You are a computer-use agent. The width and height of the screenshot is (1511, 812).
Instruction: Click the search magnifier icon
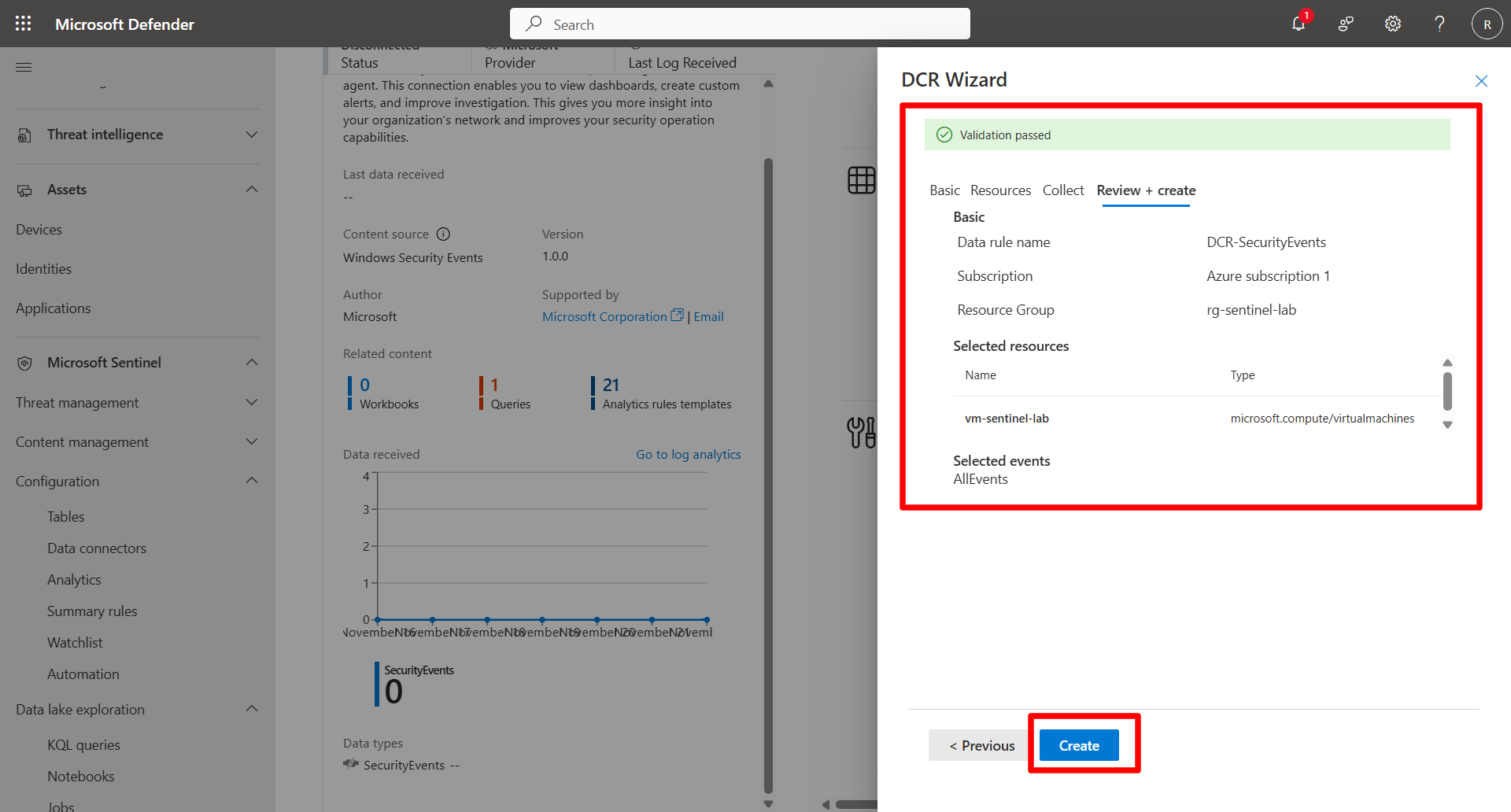[x=534, y=24]
